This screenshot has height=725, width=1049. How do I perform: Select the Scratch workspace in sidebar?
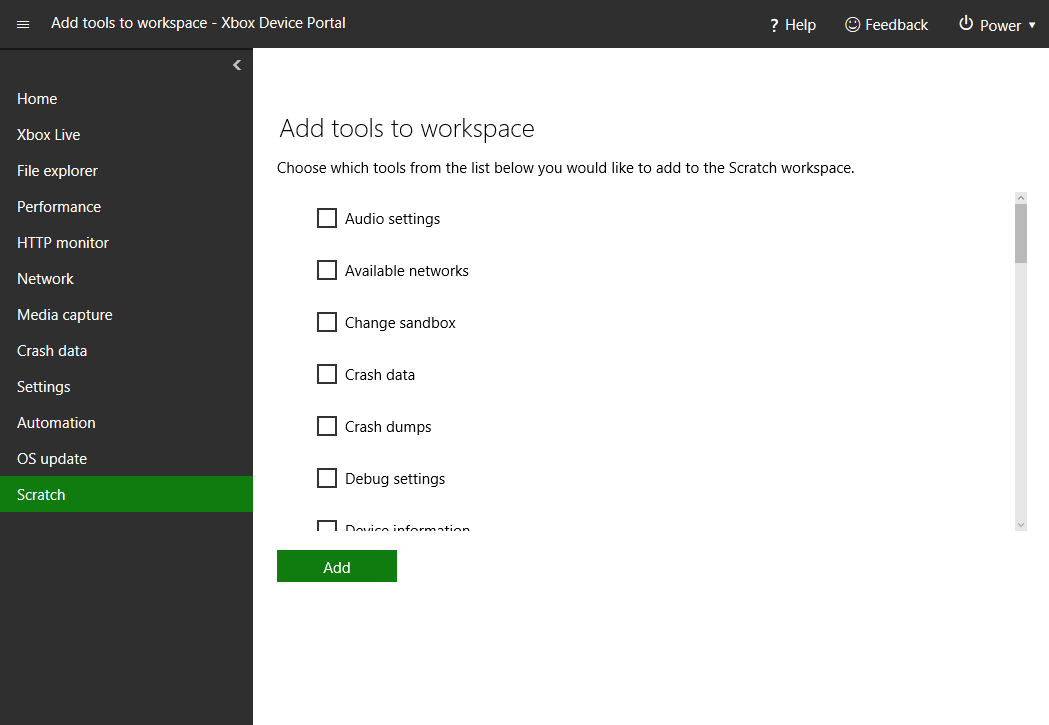[126, 494]
